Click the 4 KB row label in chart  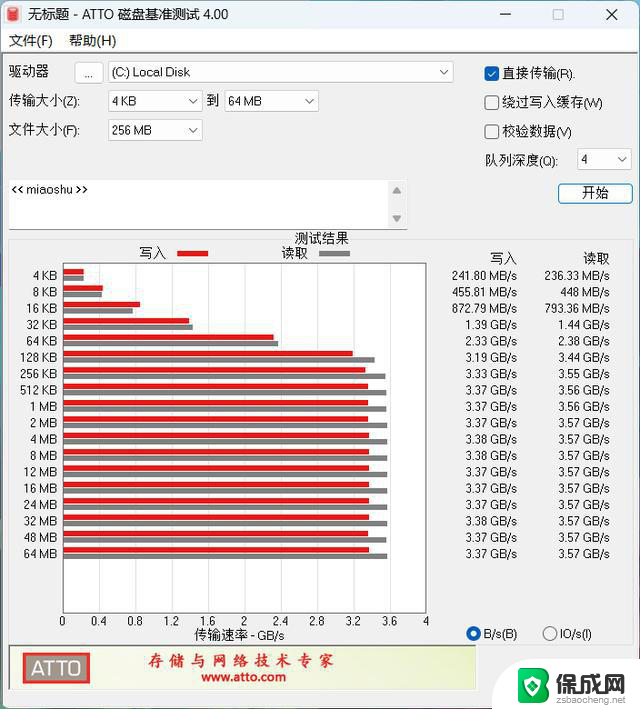tap(45, 275)
